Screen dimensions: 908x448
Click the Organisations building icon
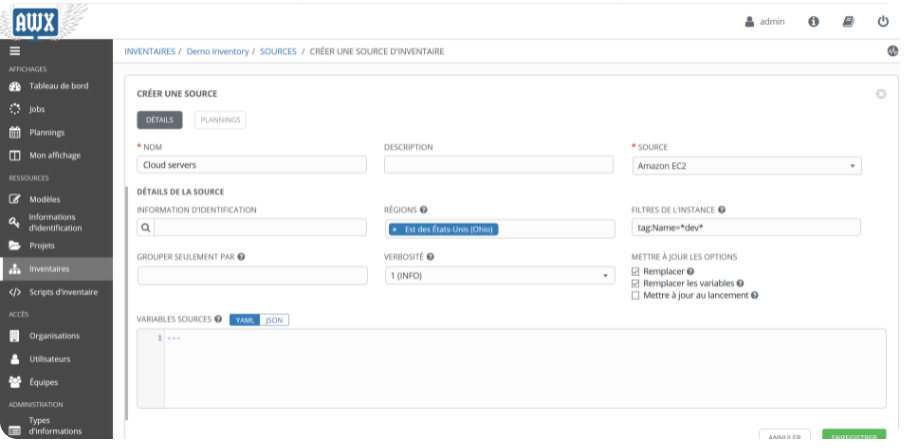pyautogui.click(x=15, y=336)
